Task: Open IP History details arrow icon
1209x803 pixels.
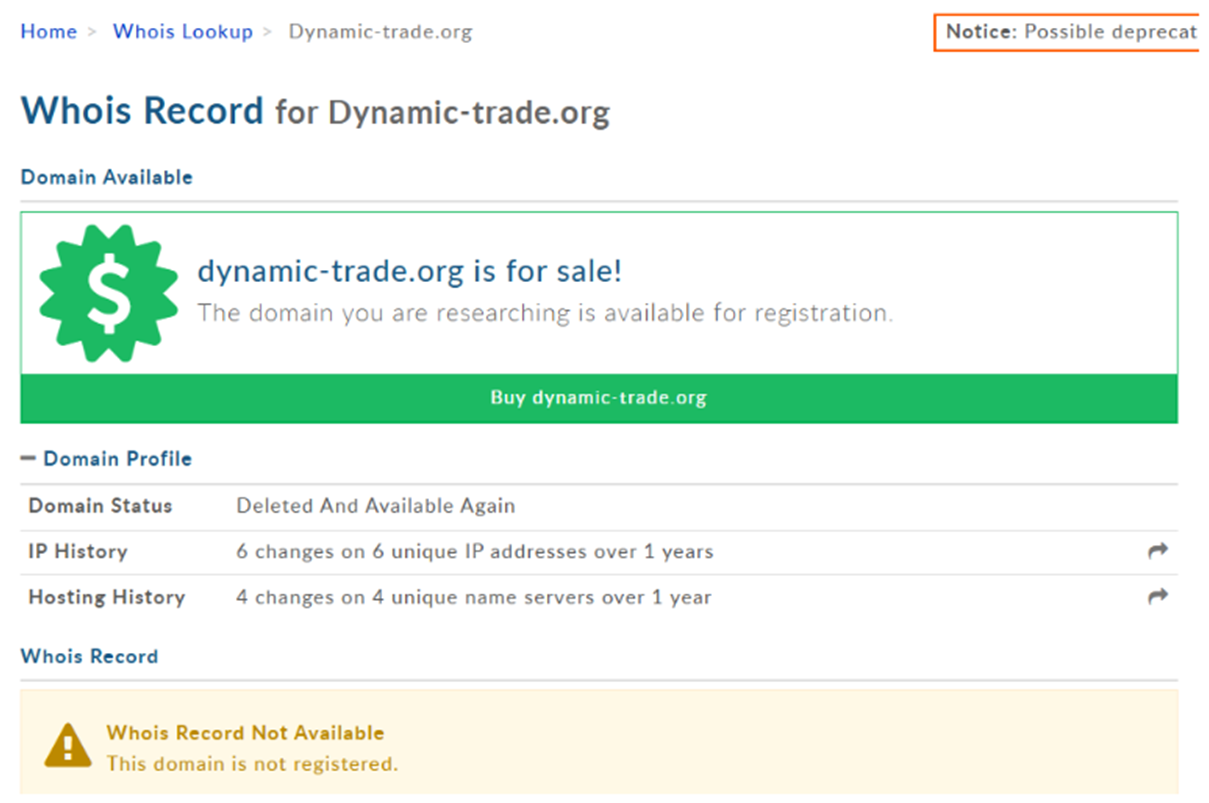Action: pyautogui.click(x=1158, y=551)
